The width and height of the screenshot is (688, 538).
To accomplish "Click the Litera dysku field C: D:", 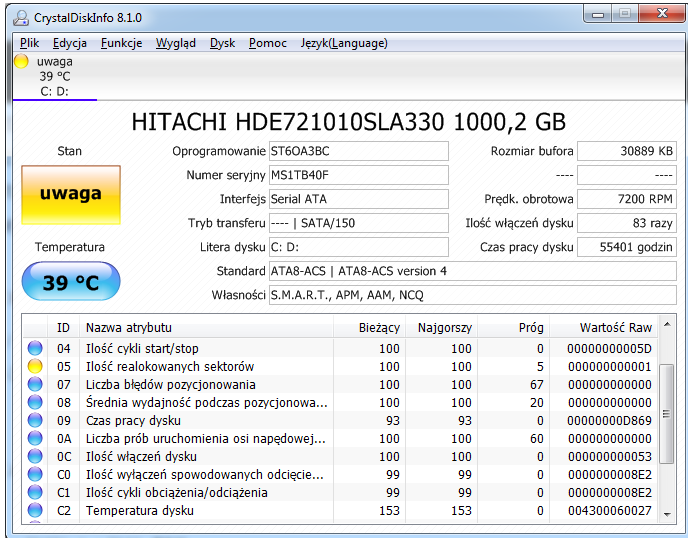I will (x=358, y=247).
